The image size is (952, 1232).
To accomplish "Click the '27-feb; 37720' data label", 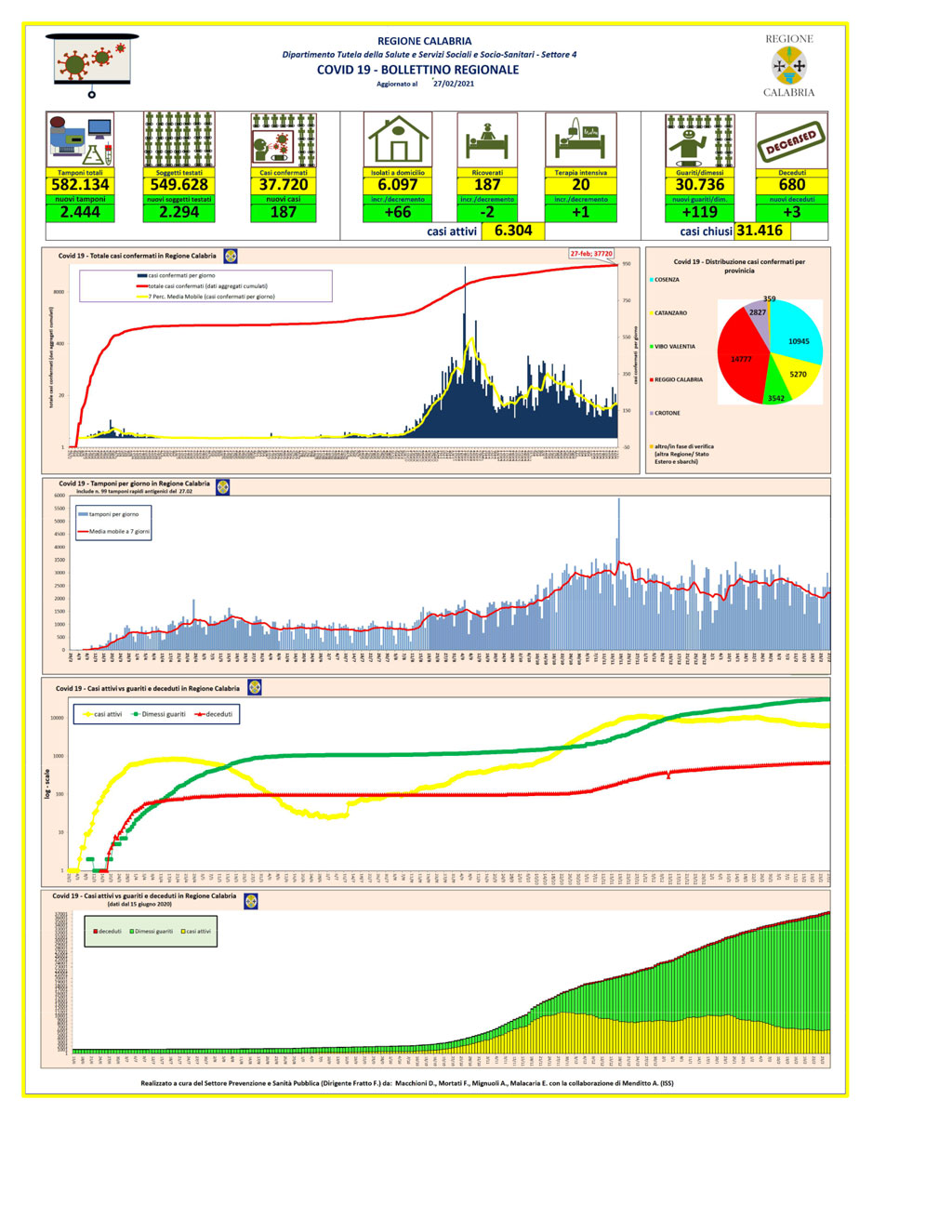I will (x=591, y=253).
